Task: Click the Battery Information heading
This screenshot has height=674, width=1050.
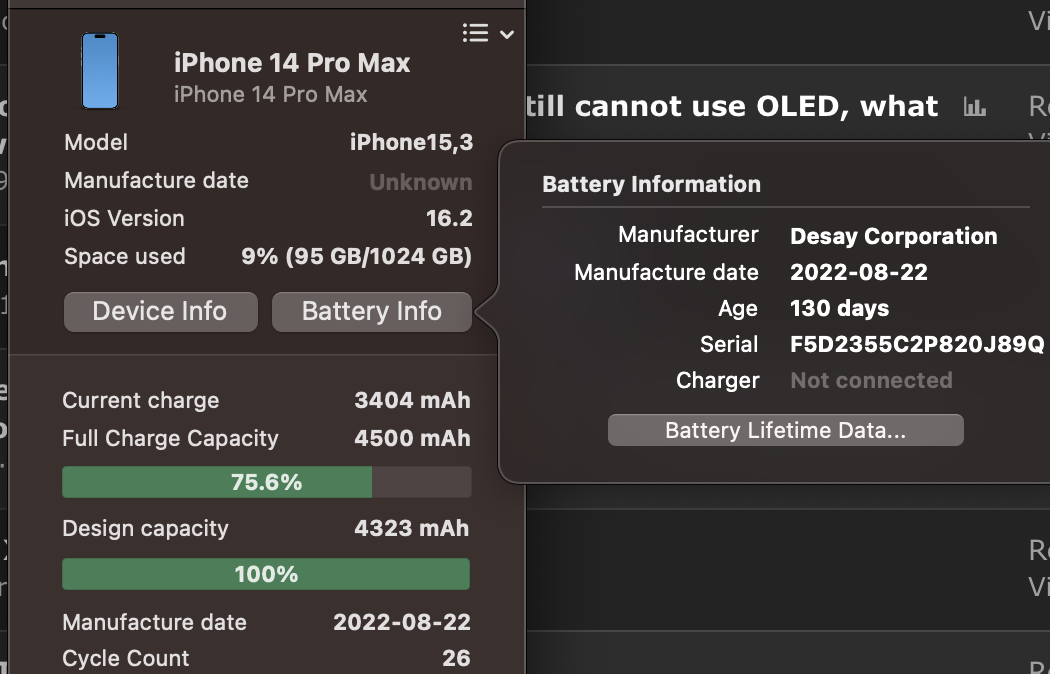Action: click(651, 184)
